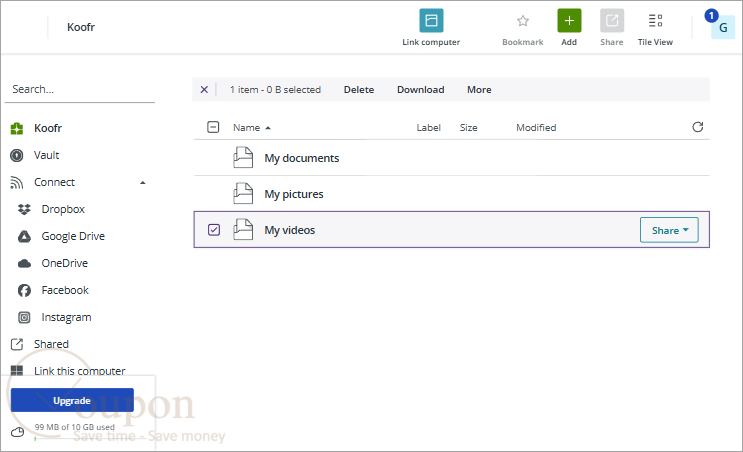Click the Instagram icon
The width and height of the screenshot is (743, 452).
point(24,317)
